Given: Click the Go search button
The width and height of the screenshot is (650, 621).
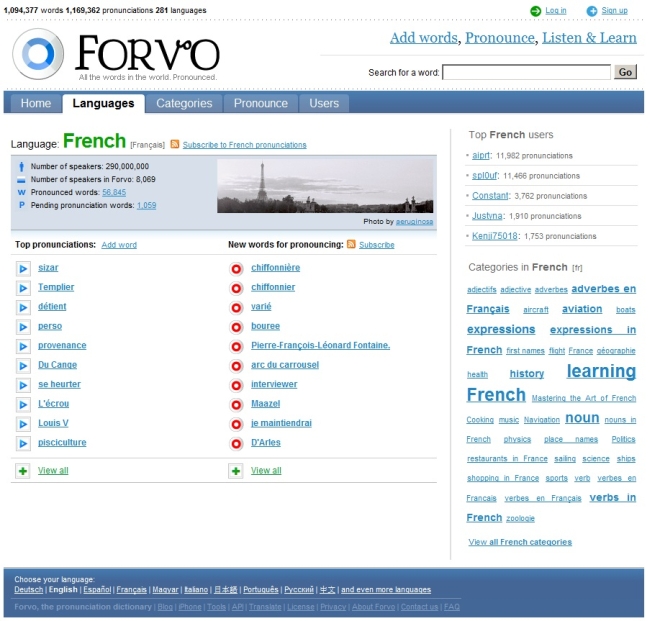Looking at the screenshot, I should point(625,72).
